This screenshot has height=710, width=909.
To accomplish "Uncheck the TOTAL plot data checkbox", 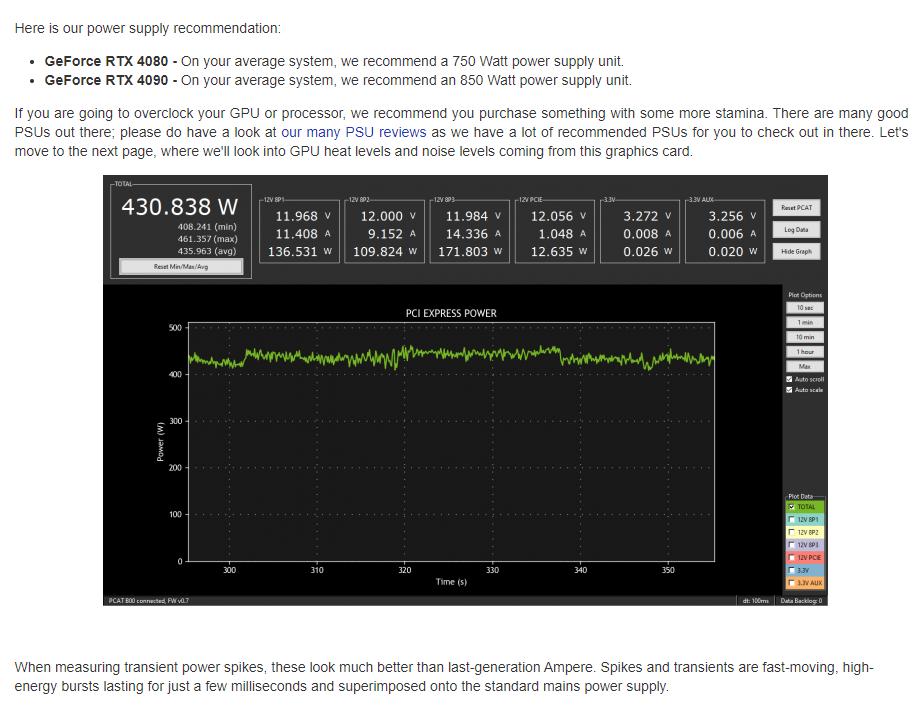I will tap(791, 507).
